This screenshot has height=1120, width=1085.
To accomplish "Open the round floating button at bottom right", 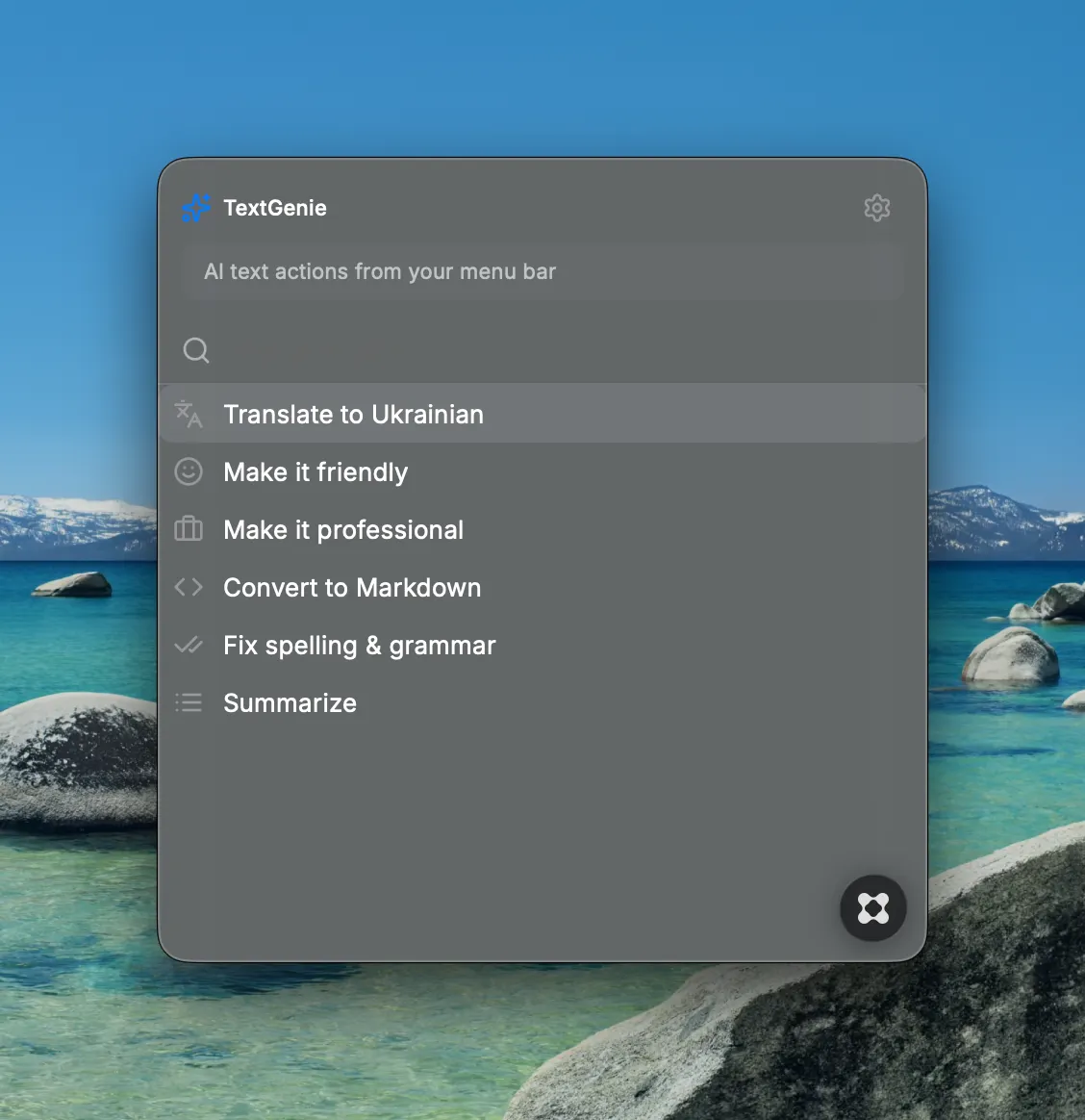I will 873,908.
